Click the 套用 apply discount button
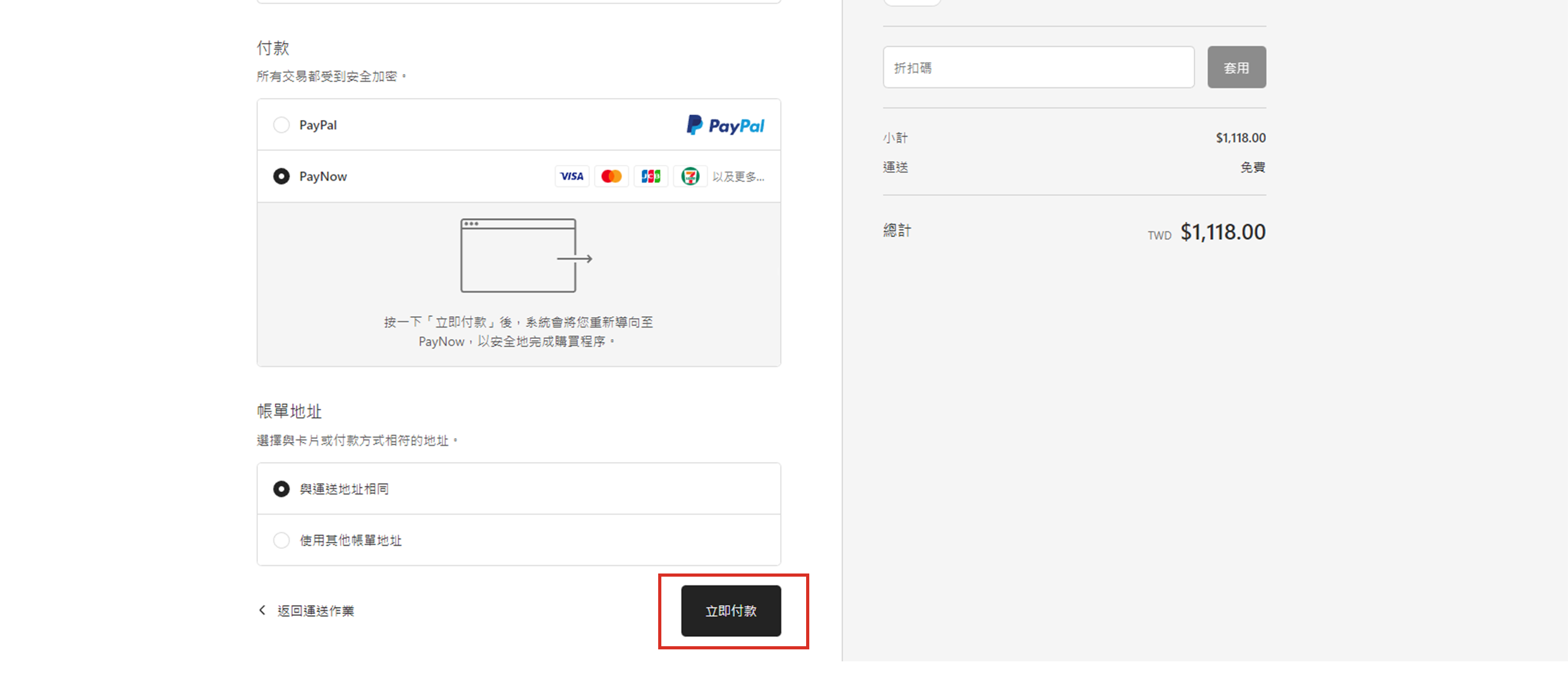Viewport: 1568px width, 693px height. 1236,67
